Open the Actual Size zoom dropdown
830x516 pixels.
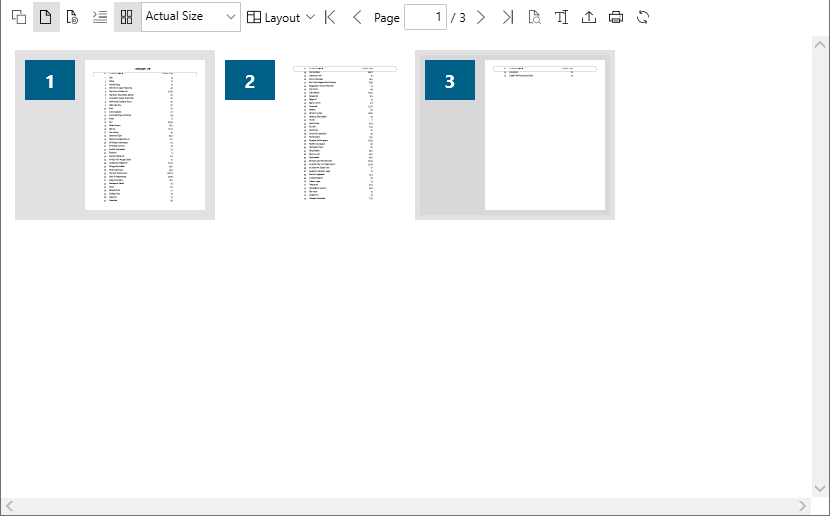(191, 17)
